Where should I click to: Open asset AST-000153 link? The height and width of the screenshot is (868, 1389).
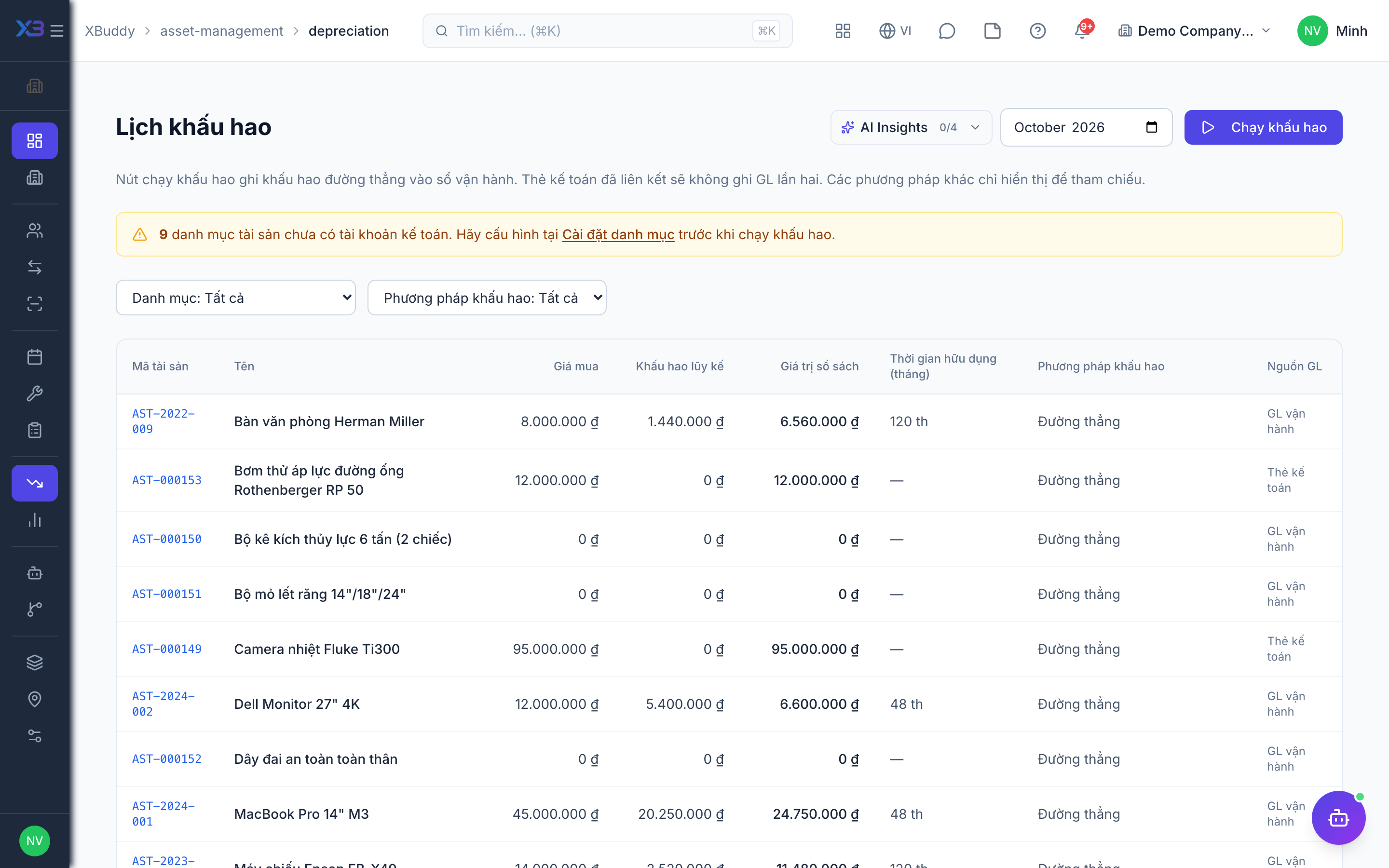(x=167, y=480)
